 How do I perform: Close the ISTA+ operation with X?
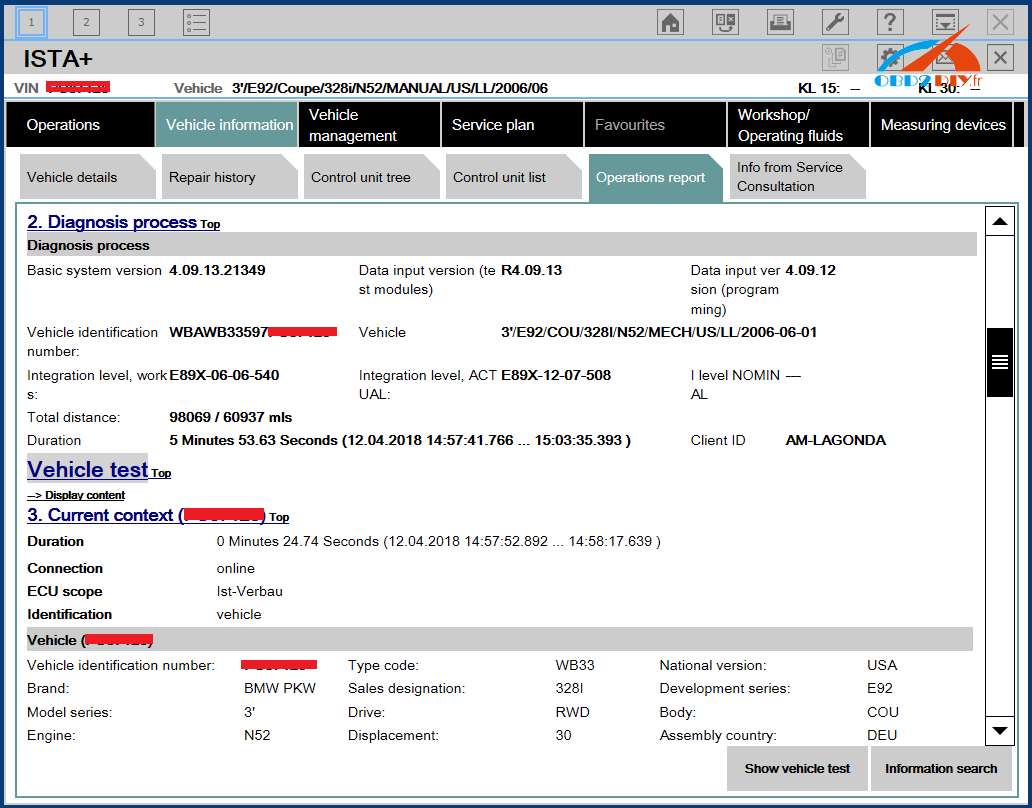click(x=1000, y=57)
